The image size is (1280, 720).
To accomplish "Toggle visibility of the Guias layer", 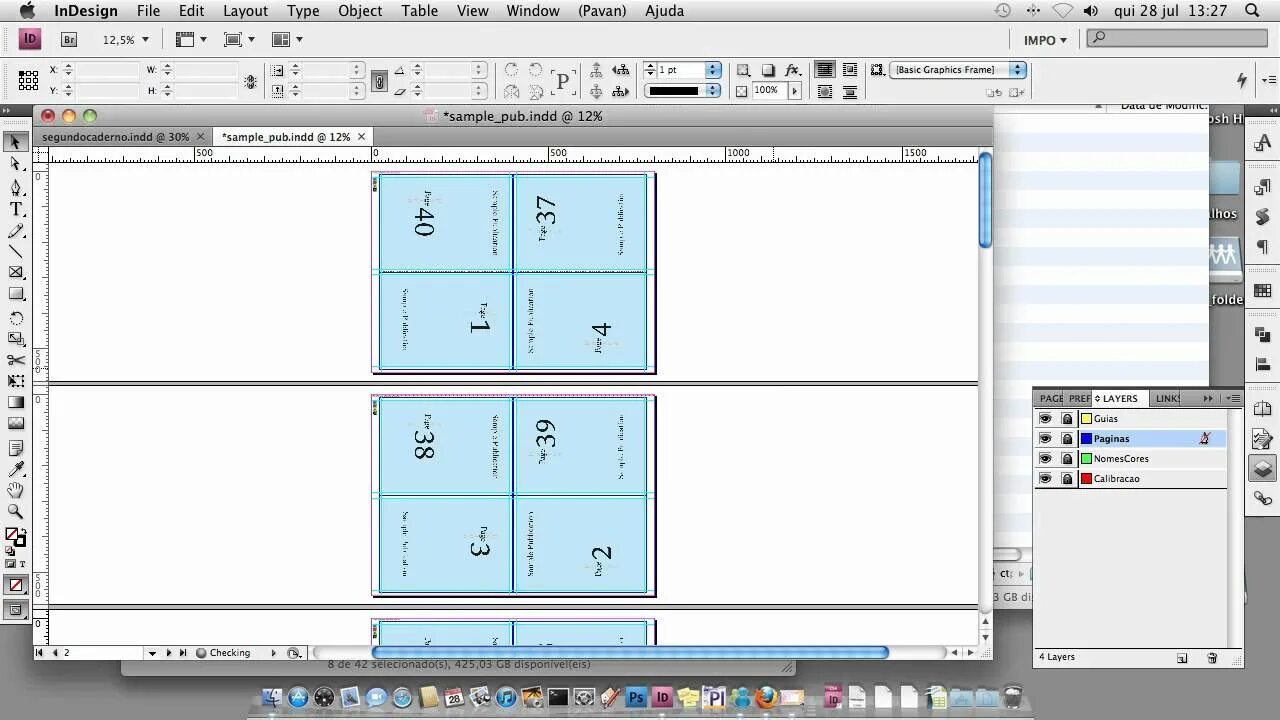I will click(x=1045, y=419).
